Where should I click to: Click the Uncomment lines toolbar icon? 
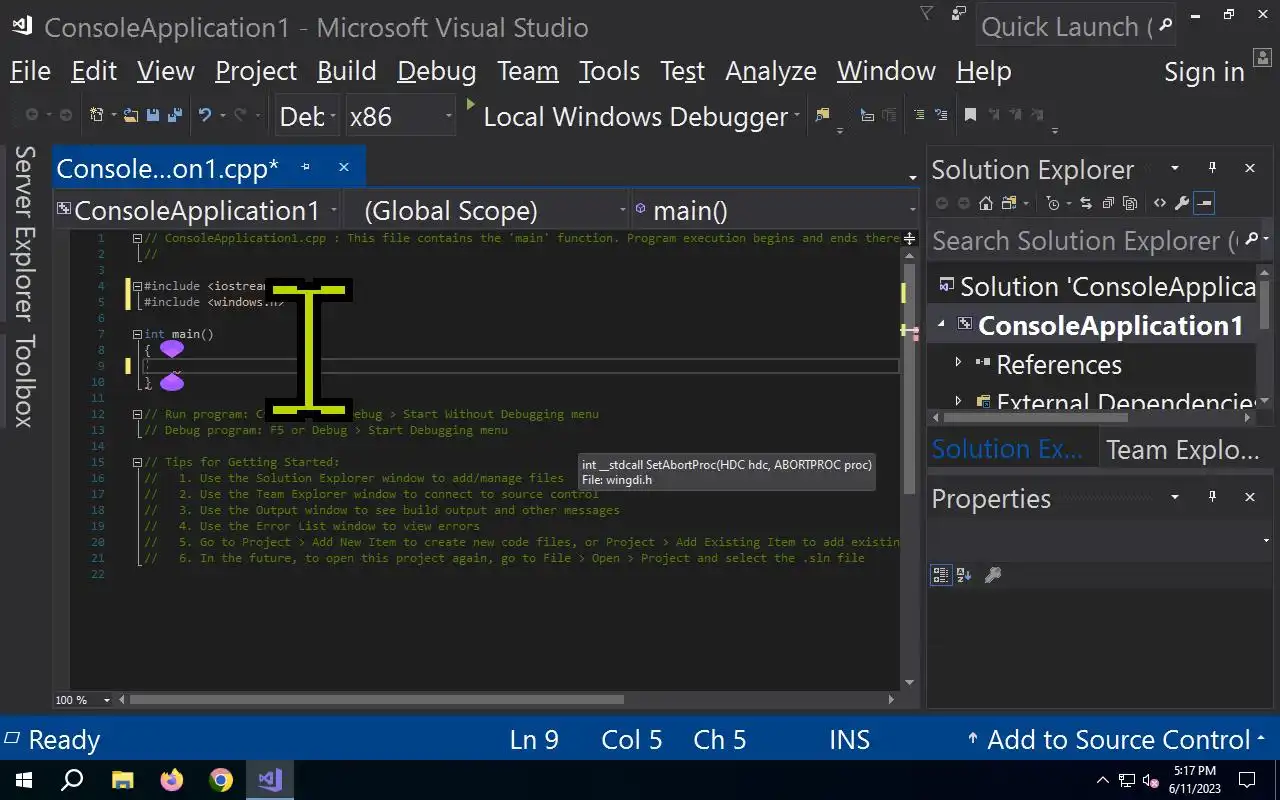click(941, 115)
